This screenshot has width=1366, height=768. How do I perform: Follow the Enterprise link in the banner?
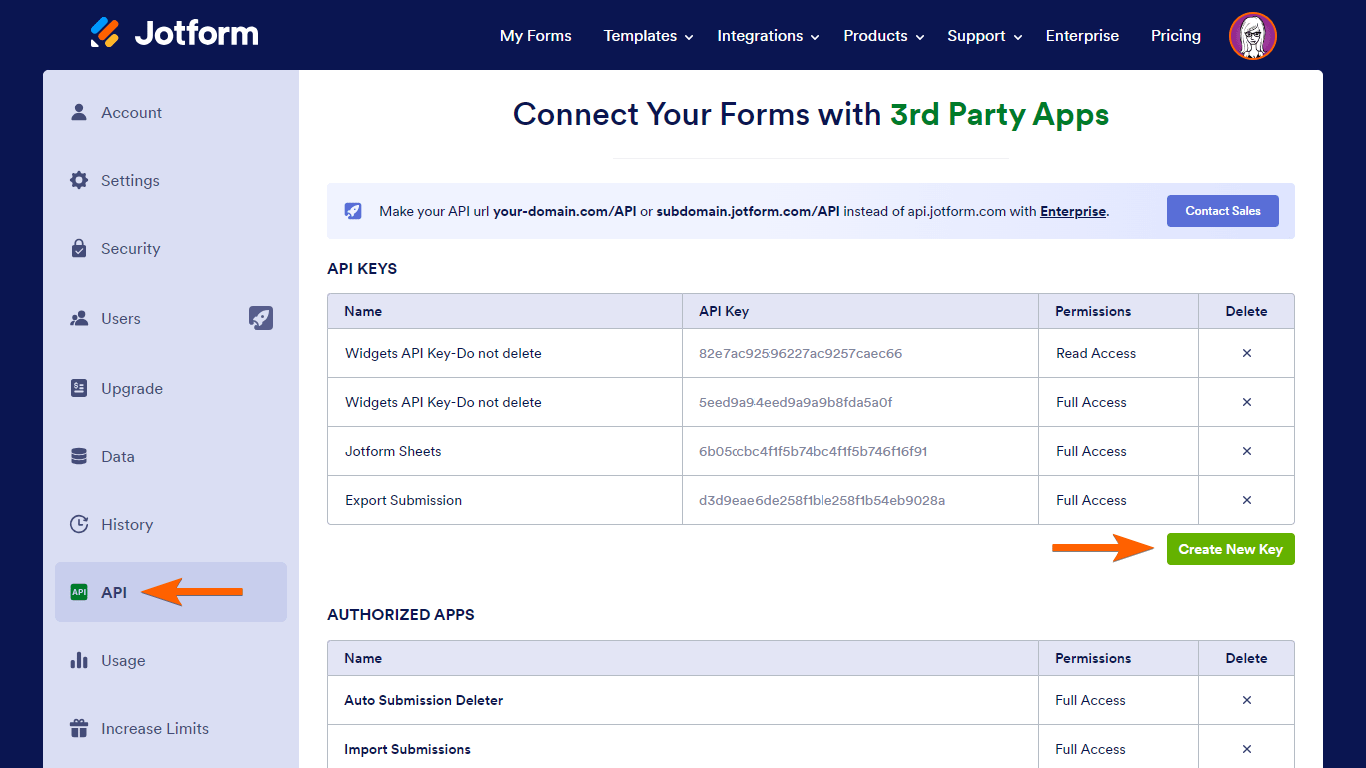(1073, 211)
